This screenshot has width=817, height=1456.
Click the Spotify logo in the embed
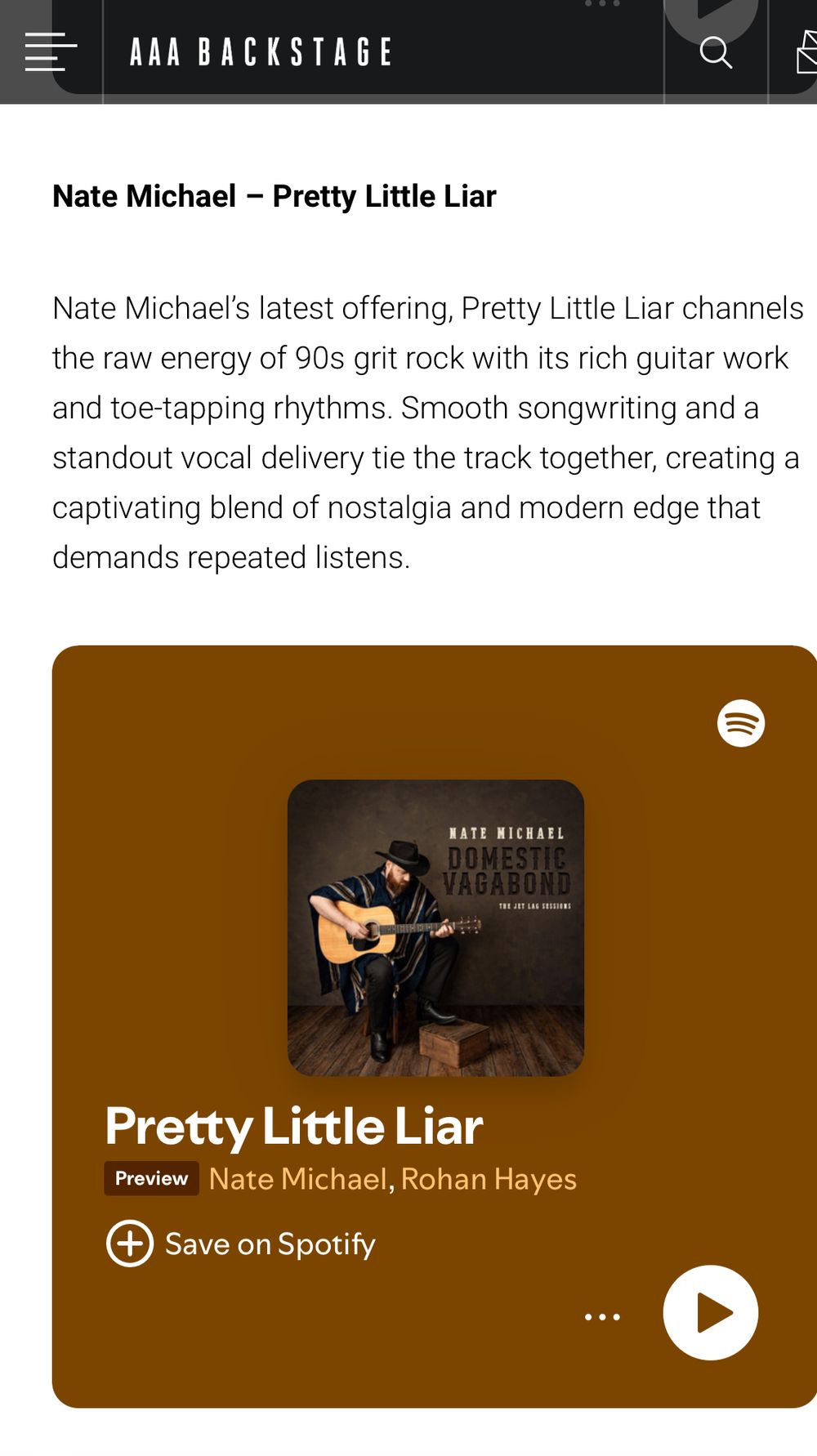(741, 723)
